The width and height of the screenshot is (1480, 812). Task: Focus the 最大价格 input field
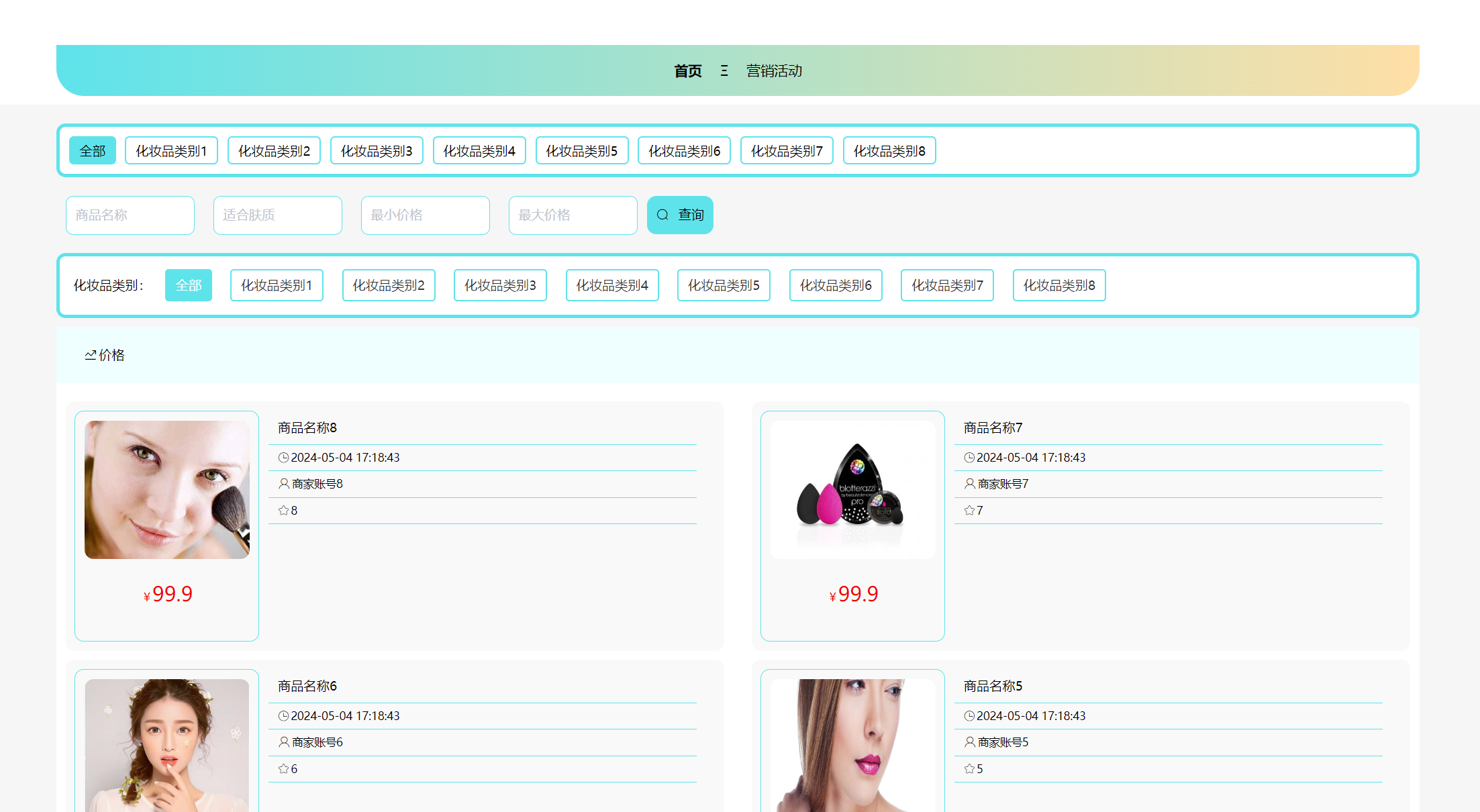pyautogui.click(x=573, y=215)
